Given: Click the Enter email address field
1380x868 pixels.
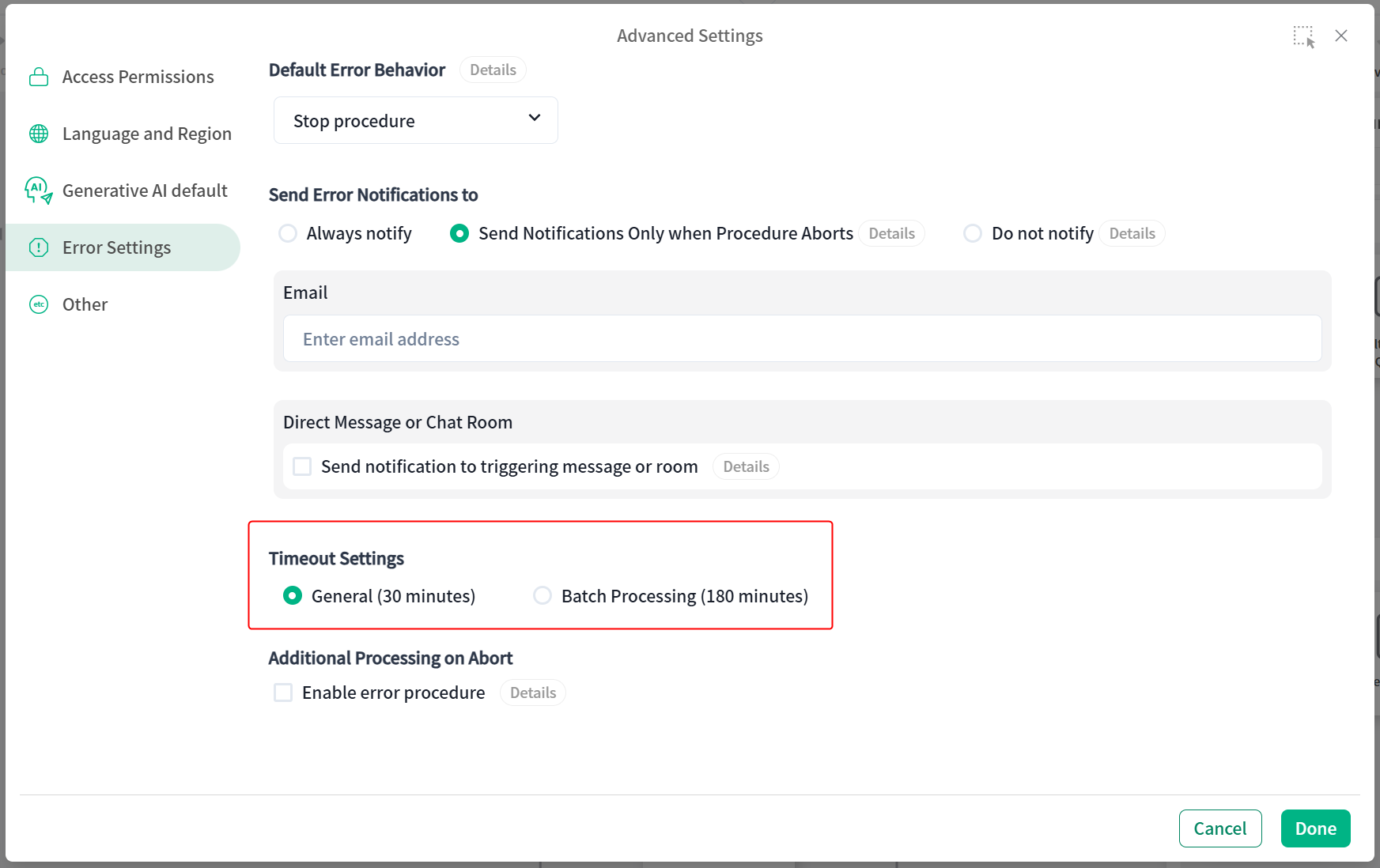Looking at the screenshot, I should 802,339.
